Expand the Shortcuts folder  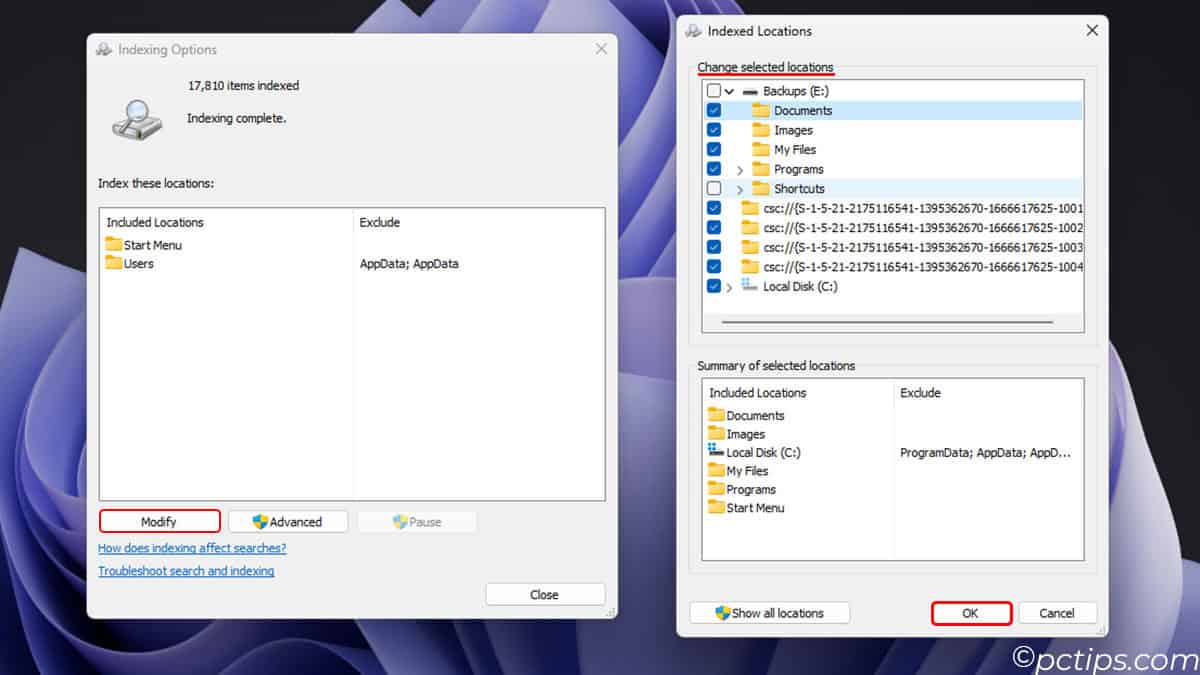740,188
